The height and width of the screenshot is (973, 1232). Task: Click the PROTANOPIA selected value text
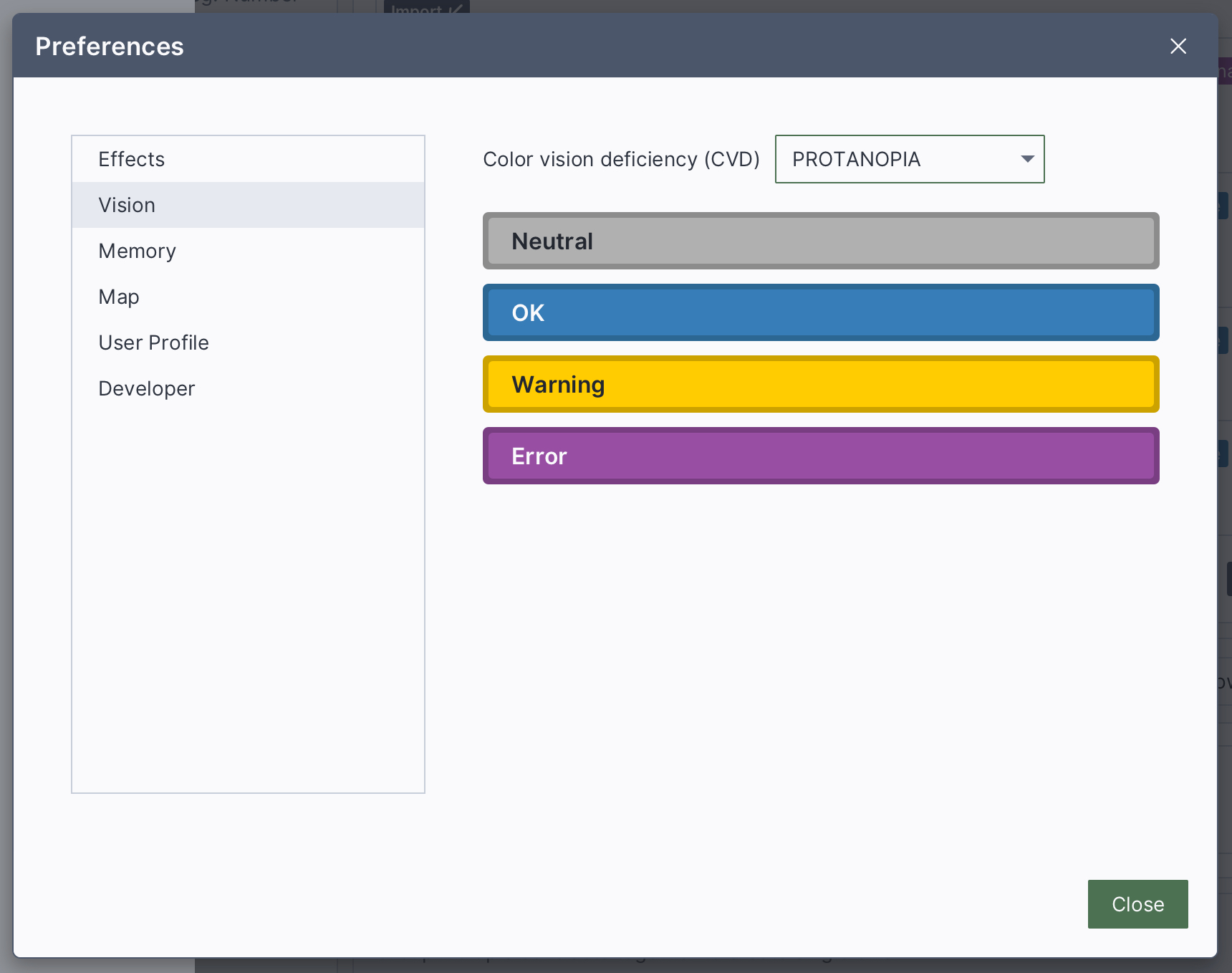click(x=856, y=159)
